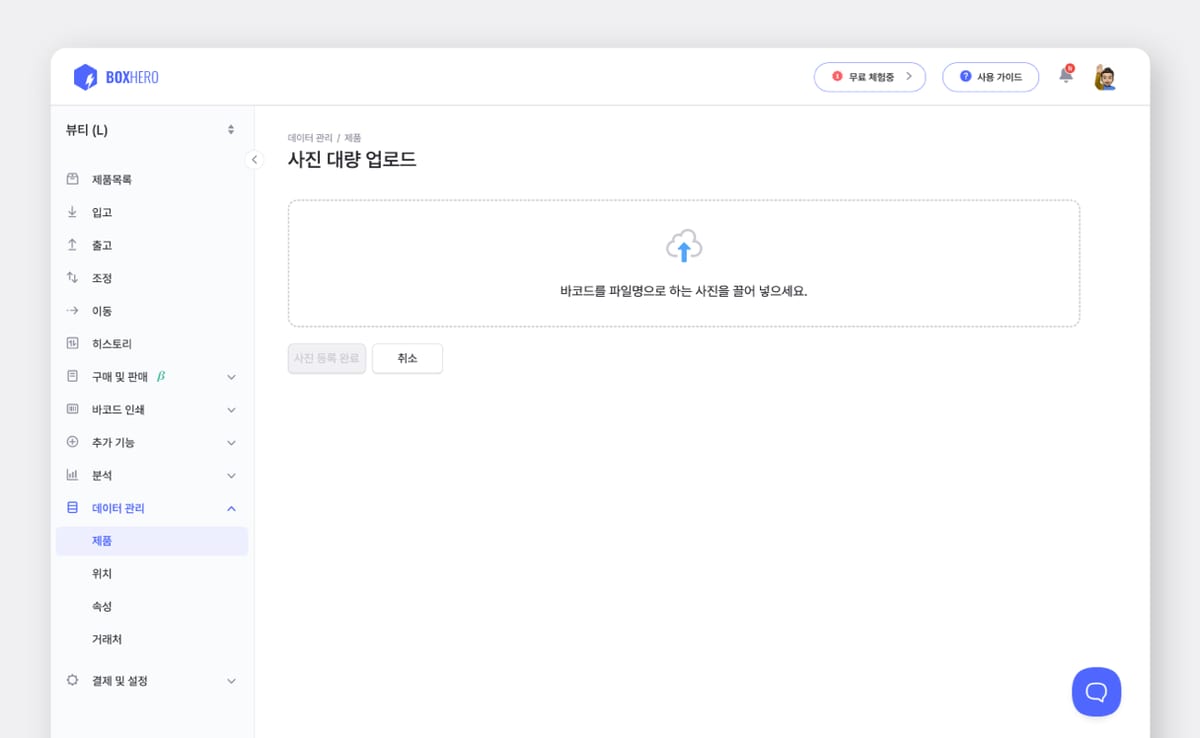This screenshot has height=738, width=1200.
Task: Click the BoxHero logo
Action: pos(114,76)
